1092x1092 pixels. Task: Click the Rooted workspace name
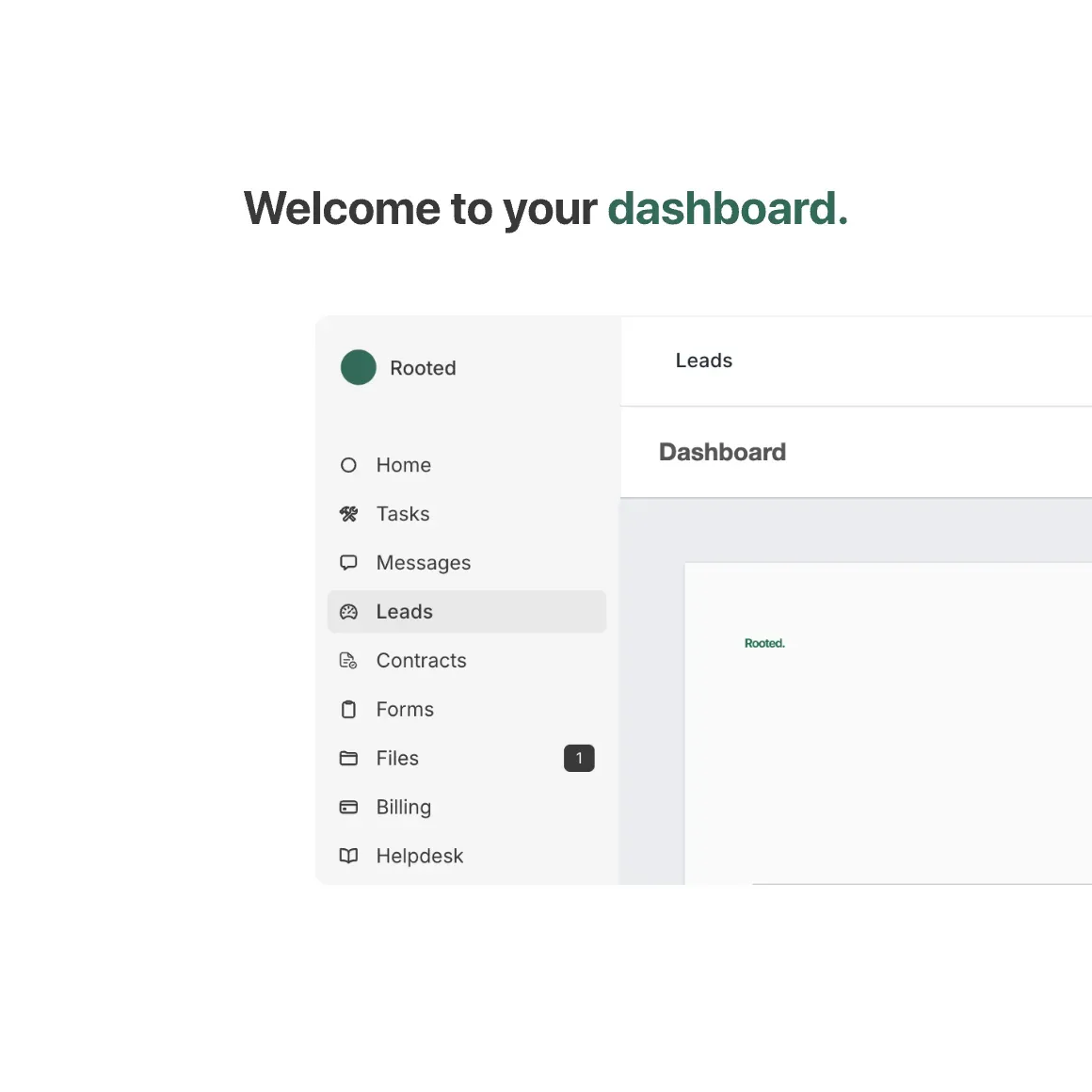click(x=423, y=368)
